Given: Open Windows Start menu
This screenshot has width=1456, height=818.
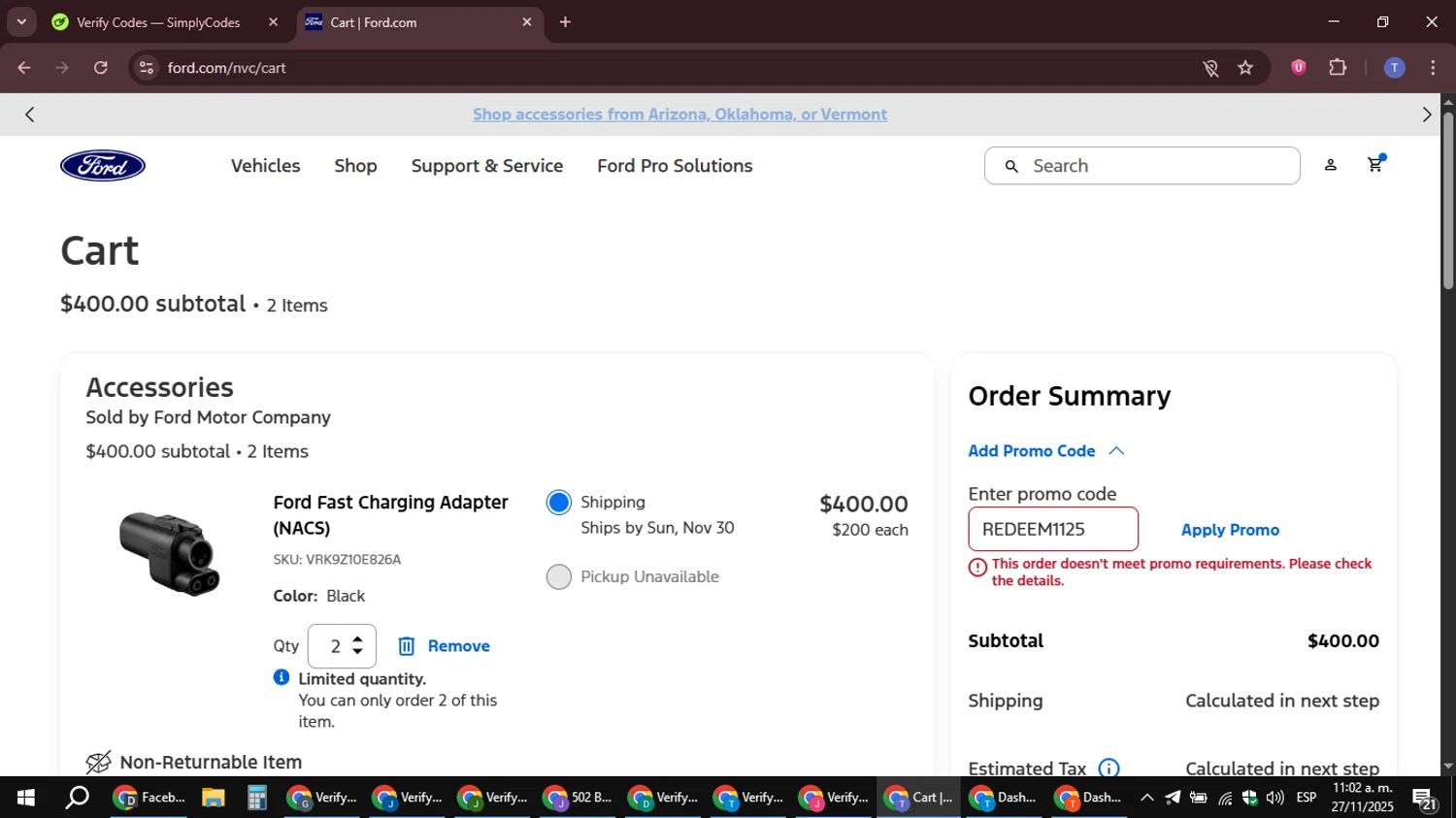Looking at the screenshot, I should pyautogui.click(x=26, y=798).
